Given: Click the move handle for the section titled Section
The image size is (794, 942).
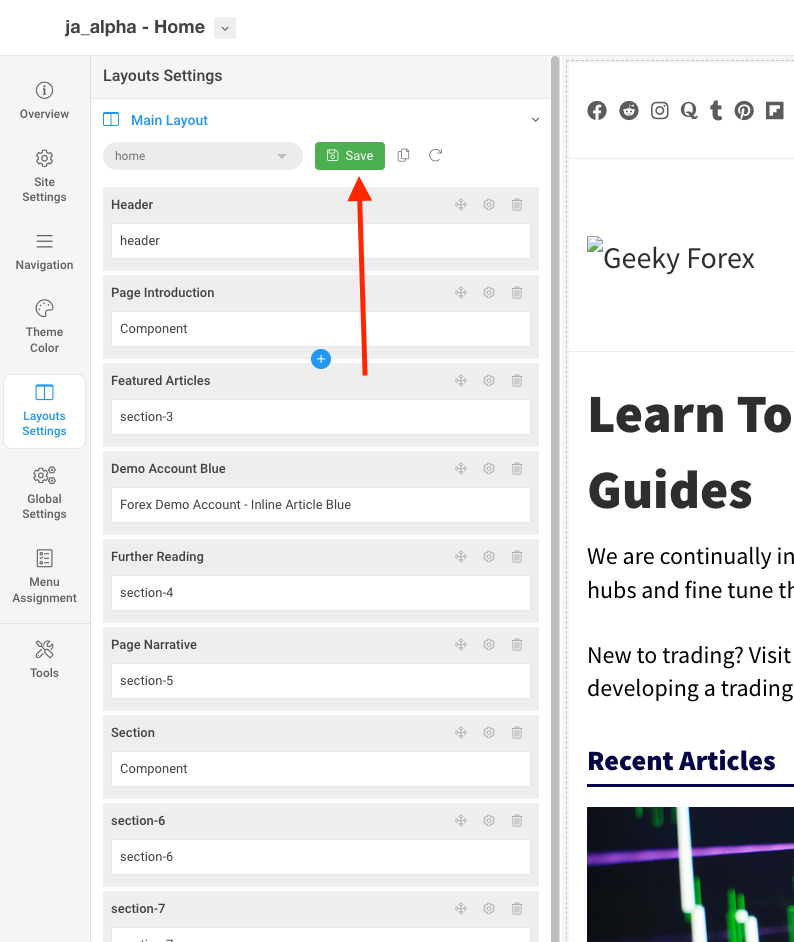Looking at the screenshot, I should [461, 732].
